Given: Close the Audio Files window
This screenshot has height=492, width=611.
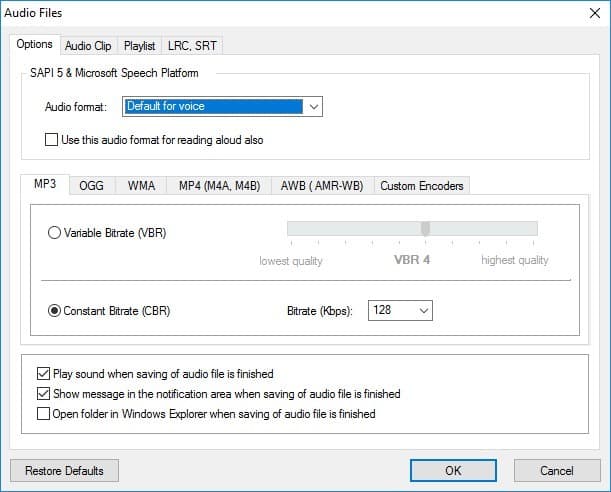Looking at the screenshot, I should click(x=595, y=13).
